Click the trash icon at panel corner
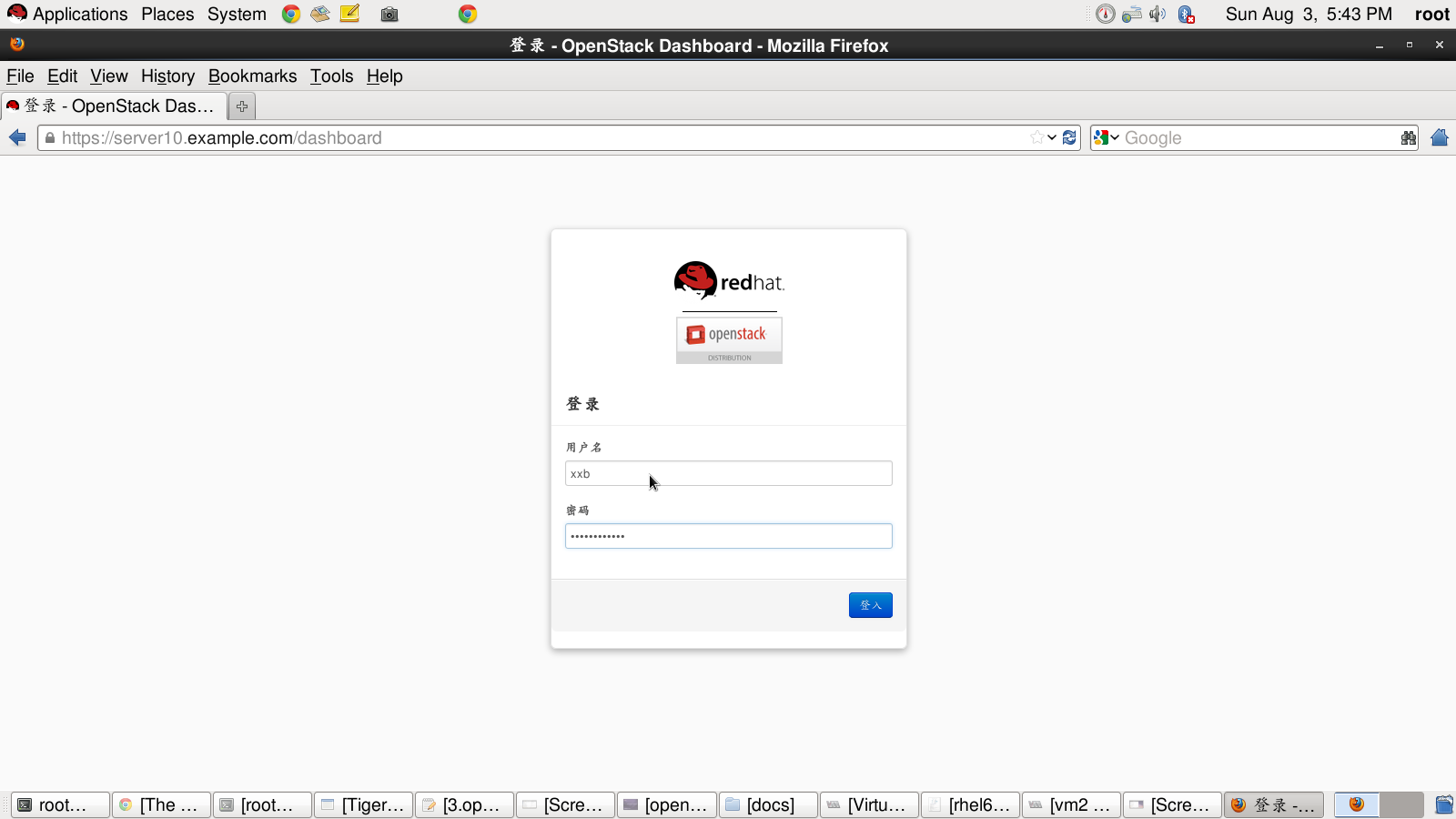The image size is (1456, 819). (1444, 804)
